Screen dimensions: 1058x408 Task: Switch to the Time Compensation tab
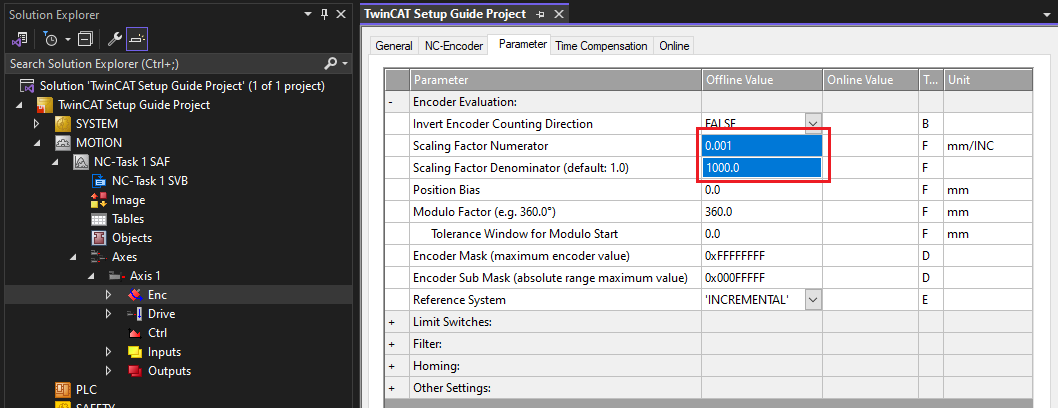pos(601,46)
